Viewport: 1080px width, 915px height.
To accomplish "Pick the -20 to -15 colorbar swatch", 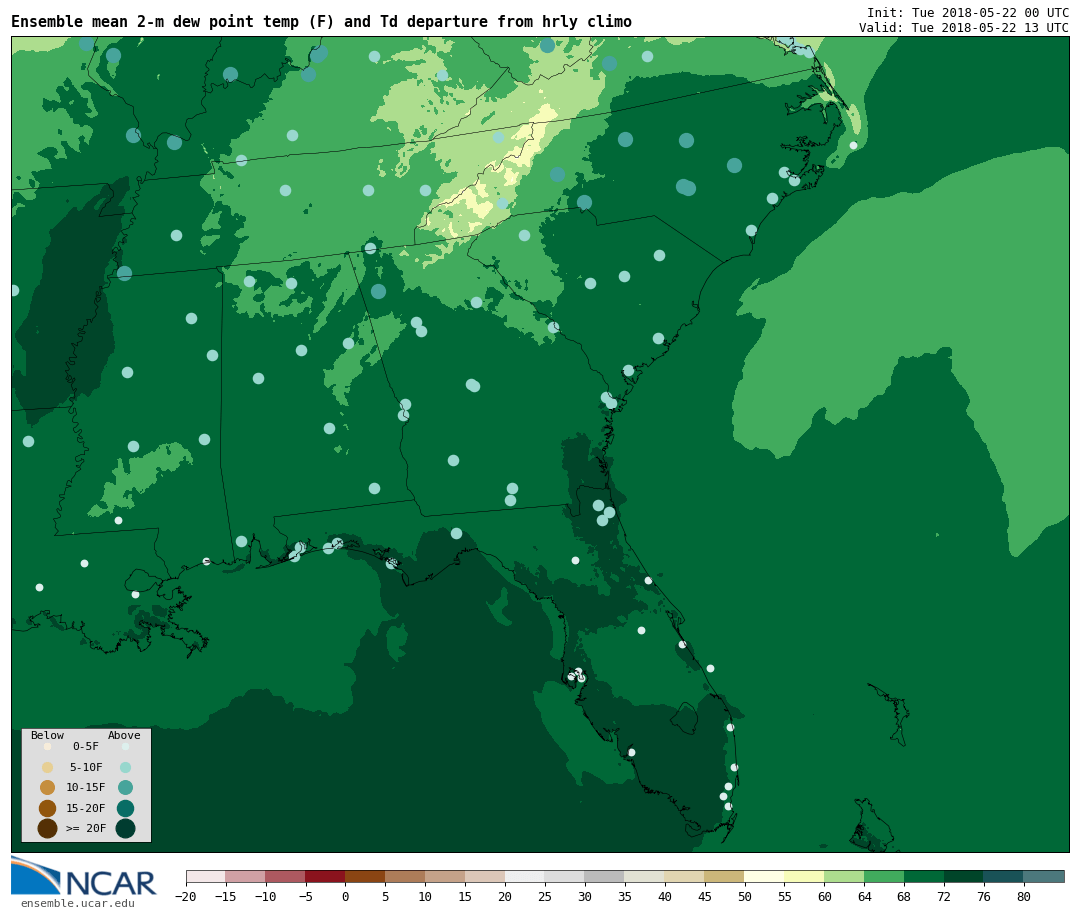I will pos(206,877).
